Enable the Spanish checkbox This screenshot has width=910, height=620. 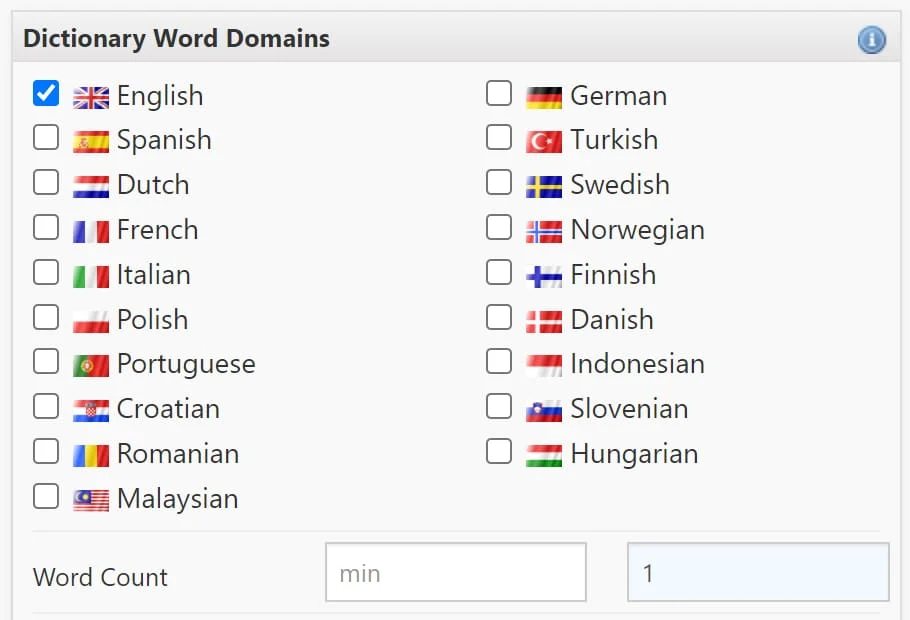point(46,138)
